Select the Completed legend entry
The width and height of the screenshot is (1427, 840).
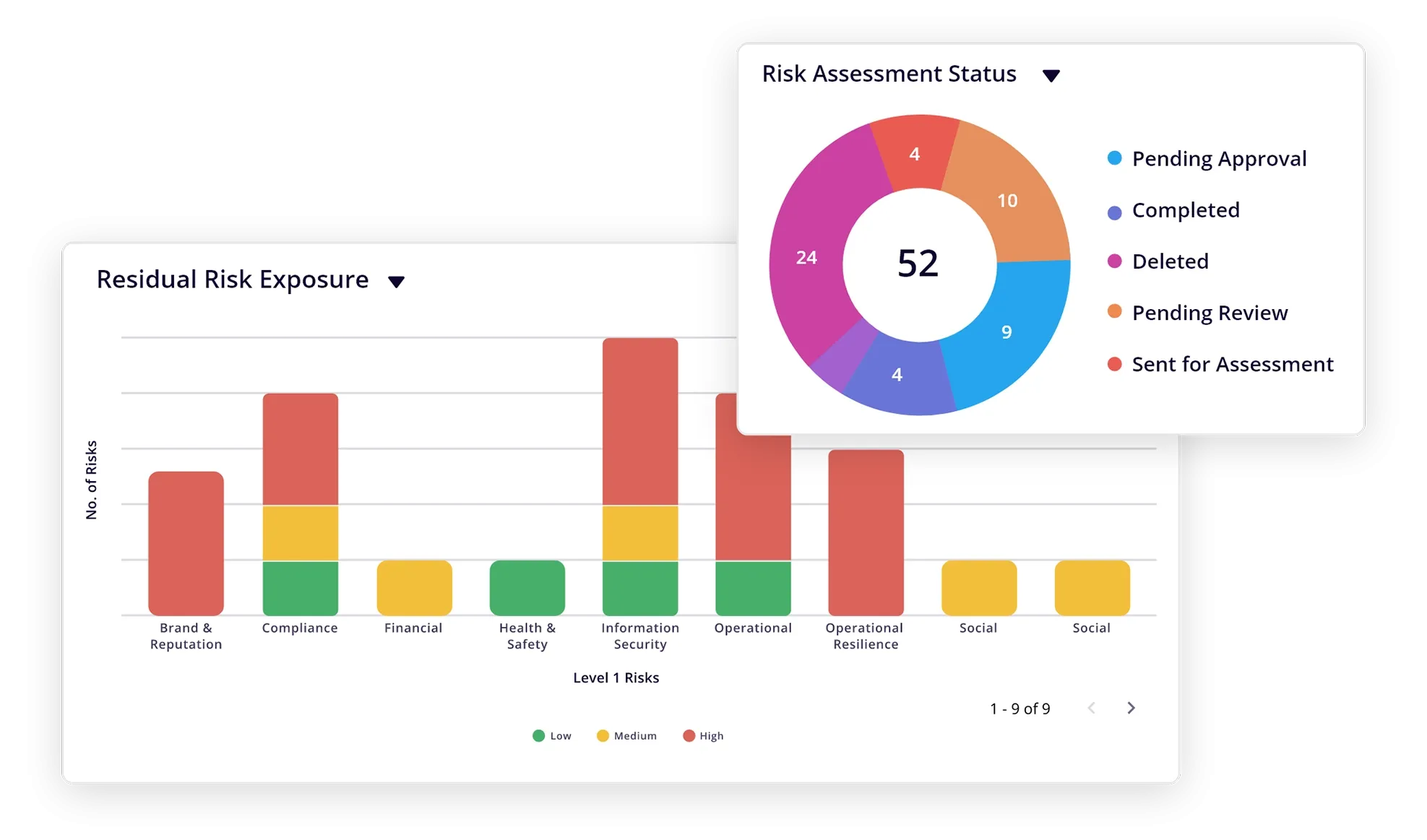pyautogui.click(x=1185, y=210)
